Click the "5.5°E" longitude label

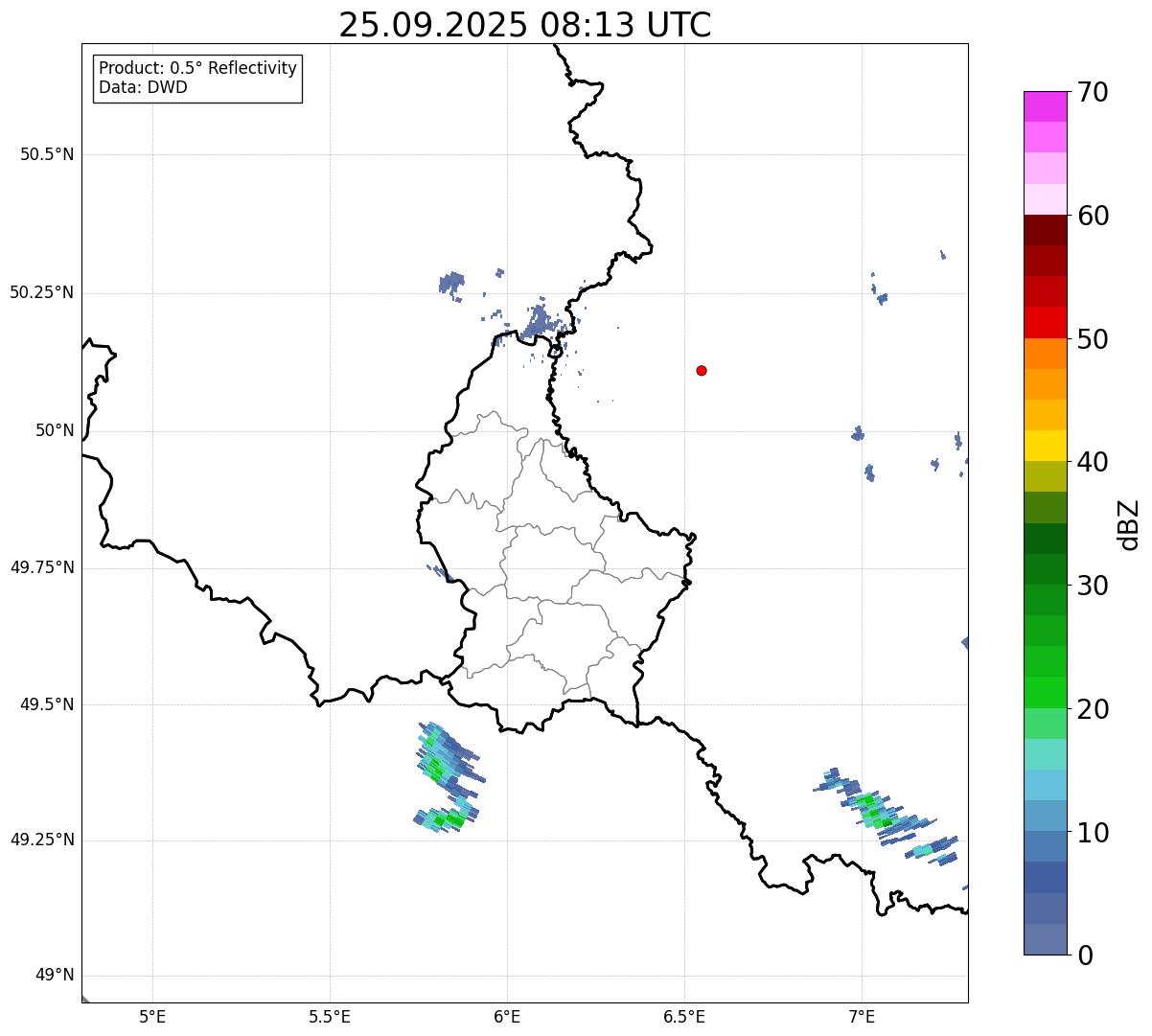[x=330, y=1017]
